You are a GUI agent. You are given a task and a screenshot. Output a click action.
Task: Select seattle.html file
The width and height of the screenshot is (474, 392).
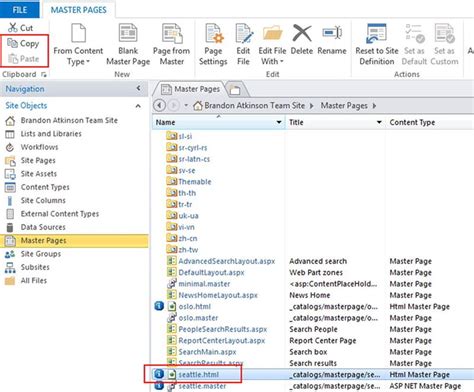[x=198, y=374]
